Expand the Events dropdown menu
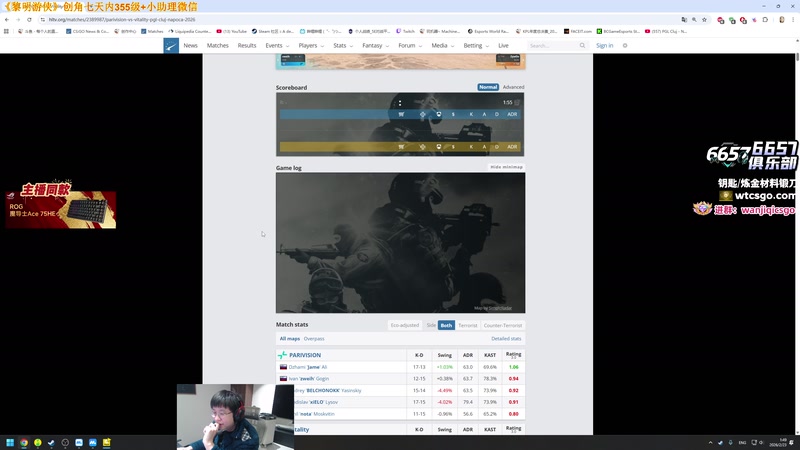This screenshot has height=450, width=800. 277,45
